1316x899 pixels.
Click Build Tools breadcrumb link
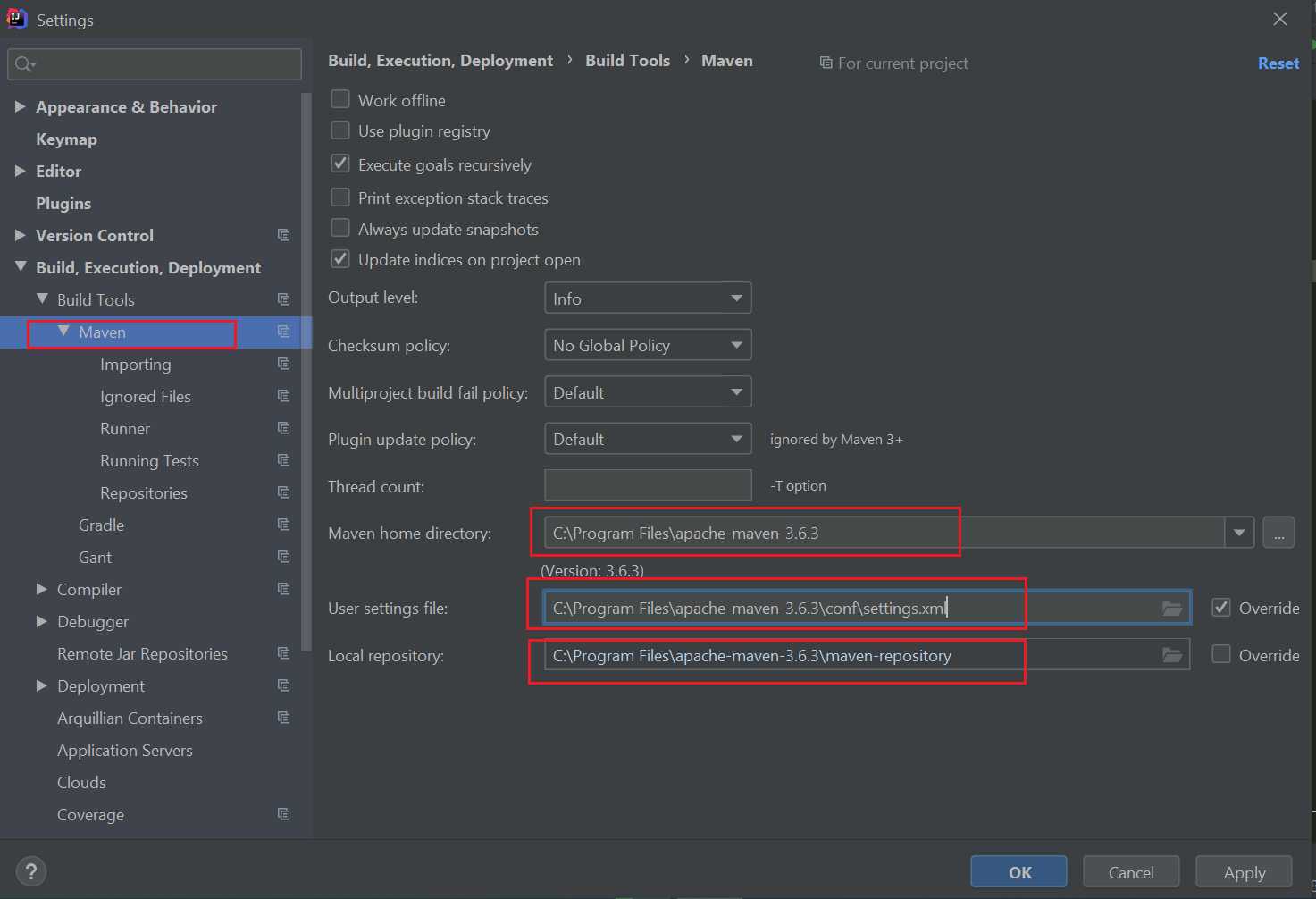(x=627, y=60)
